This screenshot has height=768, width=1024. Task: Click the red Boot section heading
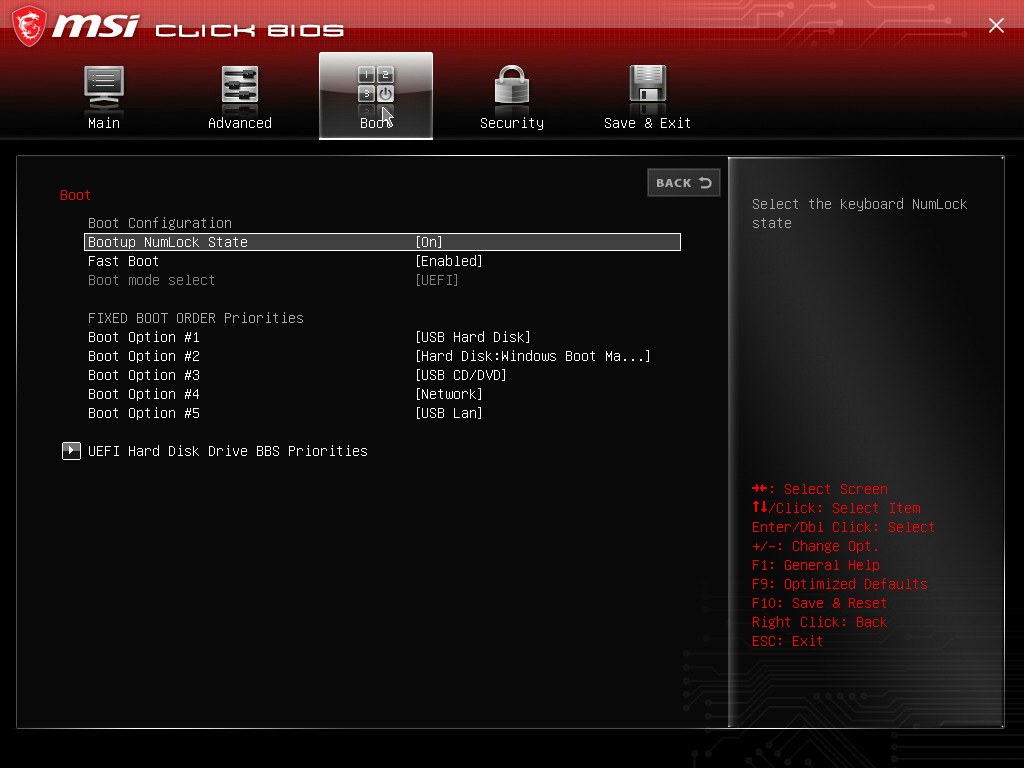[x=75, y=195]
